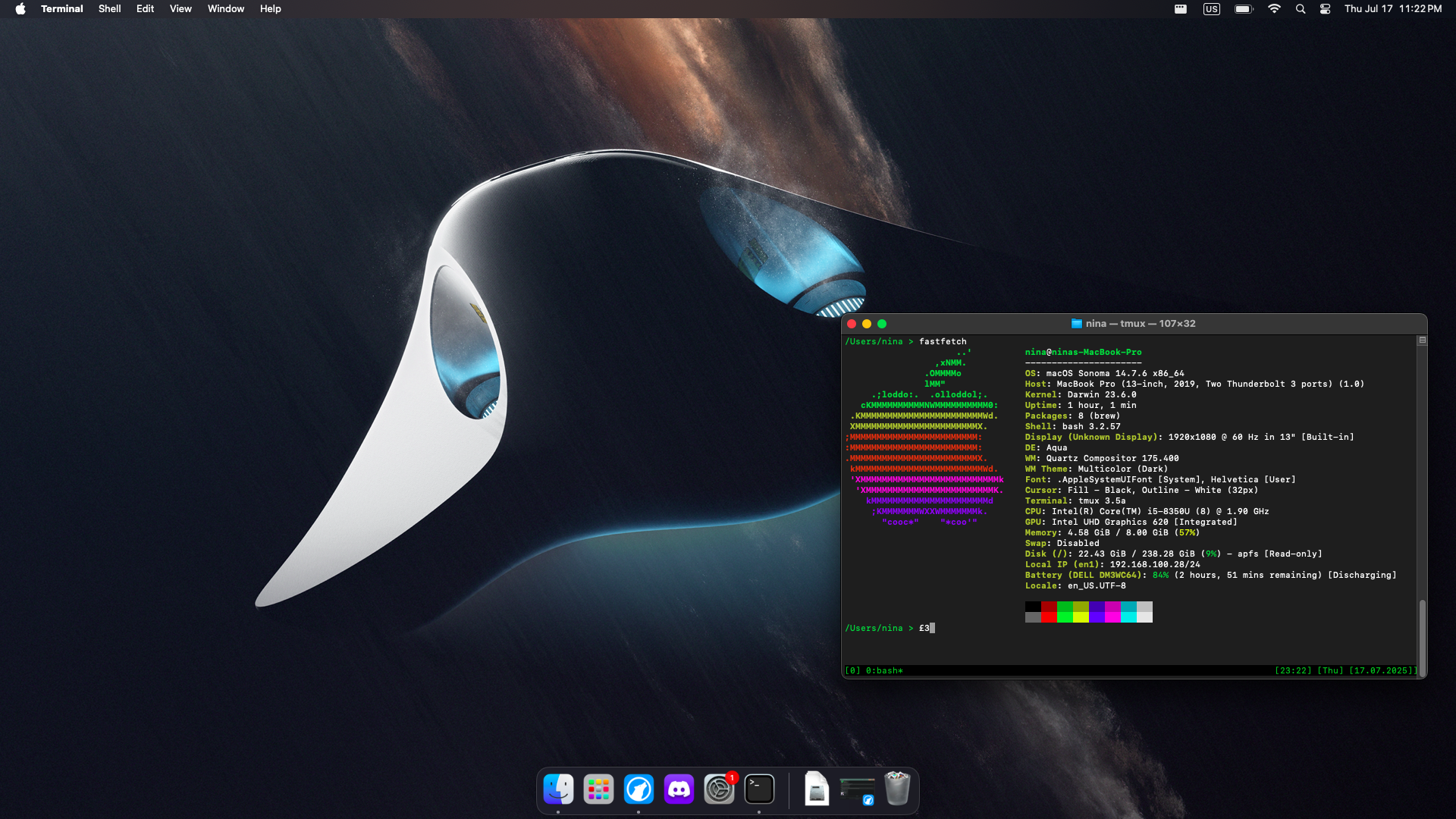Click the date and time in the menu bar
The width and height of the screenshot is (1456, 819).
point(1393,9)
